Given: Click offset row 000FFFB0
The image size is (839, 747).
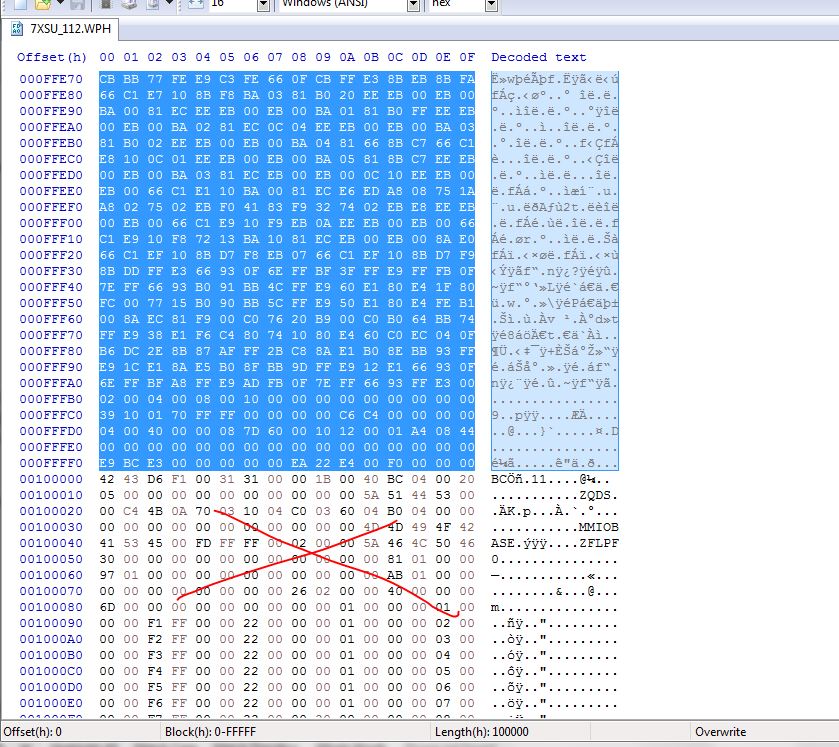Looking at the screenshot, I should 51,399.
